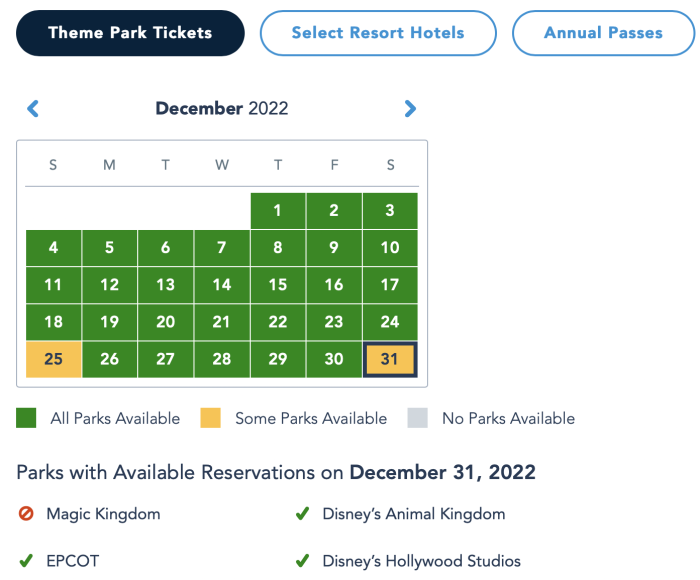The height and width of the screenshot is (580, 700).
Task: Click the EPCOT green checkmark
Action: click(x=26, y=561)
